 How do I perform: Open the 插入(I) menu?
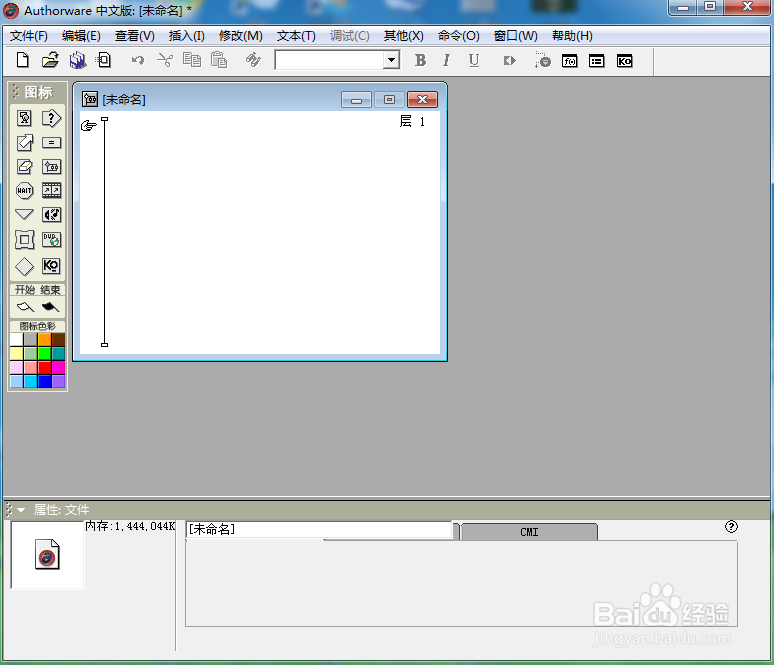(x=187, y=36)
